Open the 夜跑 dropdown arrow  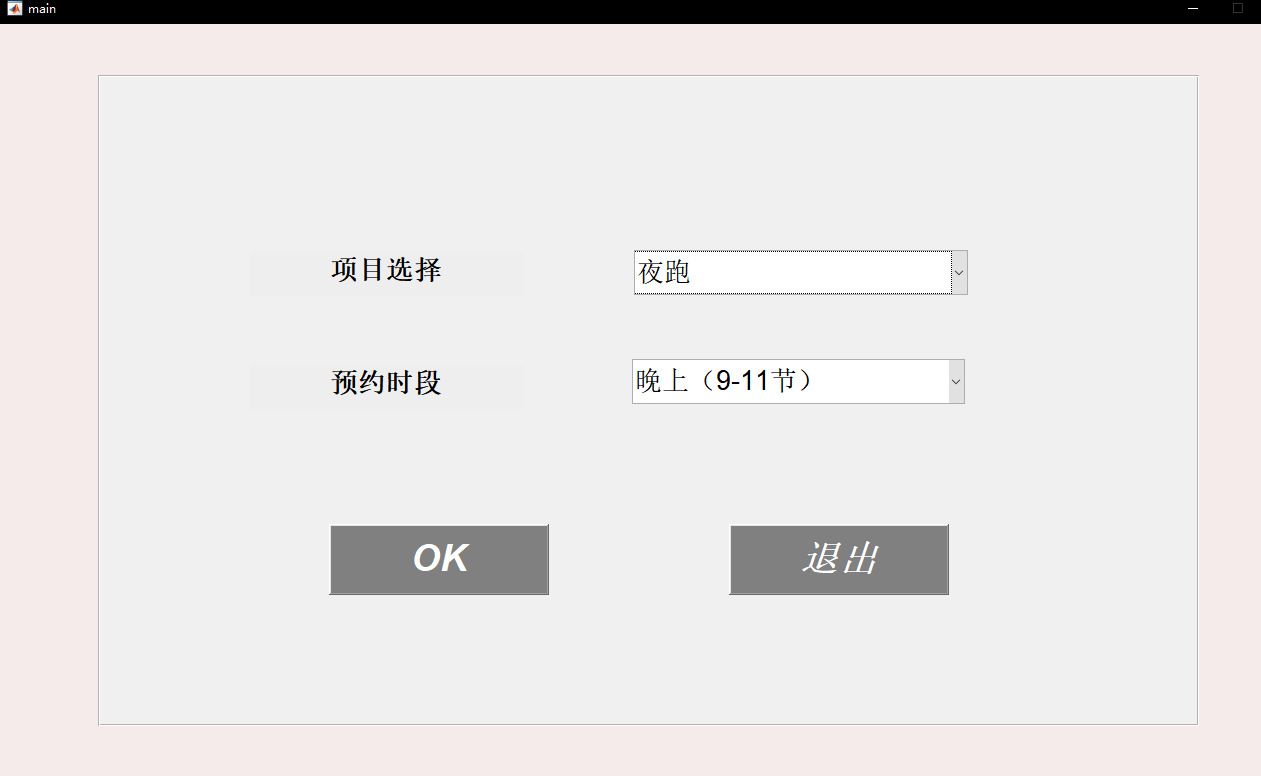[959, 272]
